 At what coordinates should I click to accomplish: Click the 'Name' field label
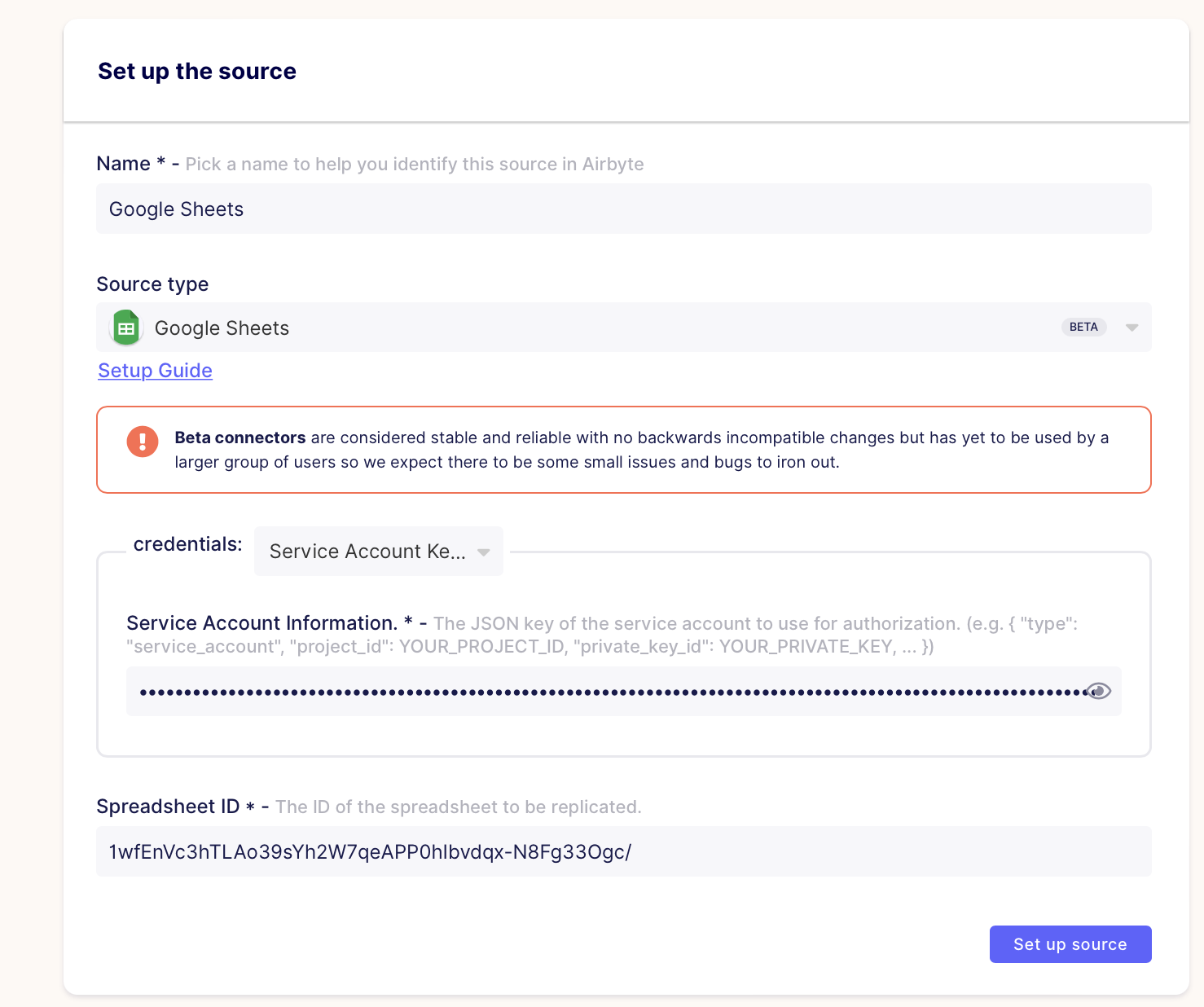[123, 164]
